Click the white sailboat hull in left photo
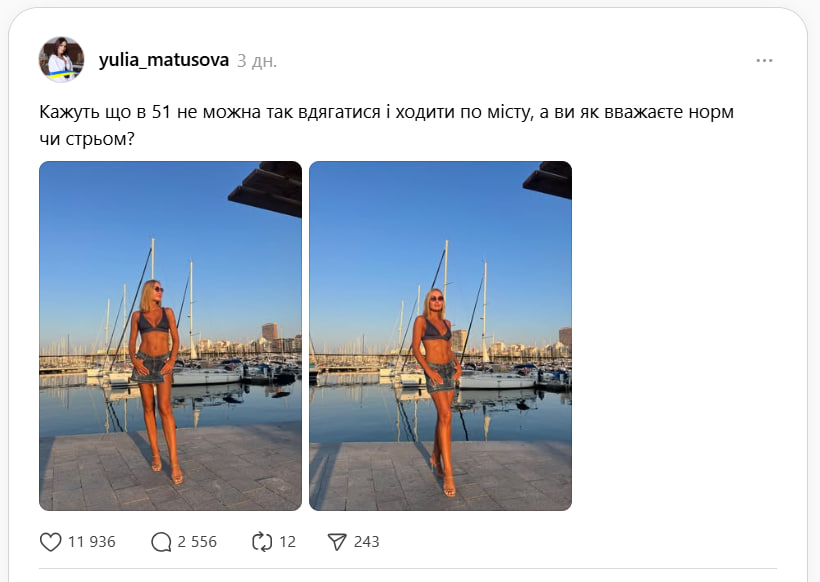The image size is (820, 582). click(x=207, y=376)
